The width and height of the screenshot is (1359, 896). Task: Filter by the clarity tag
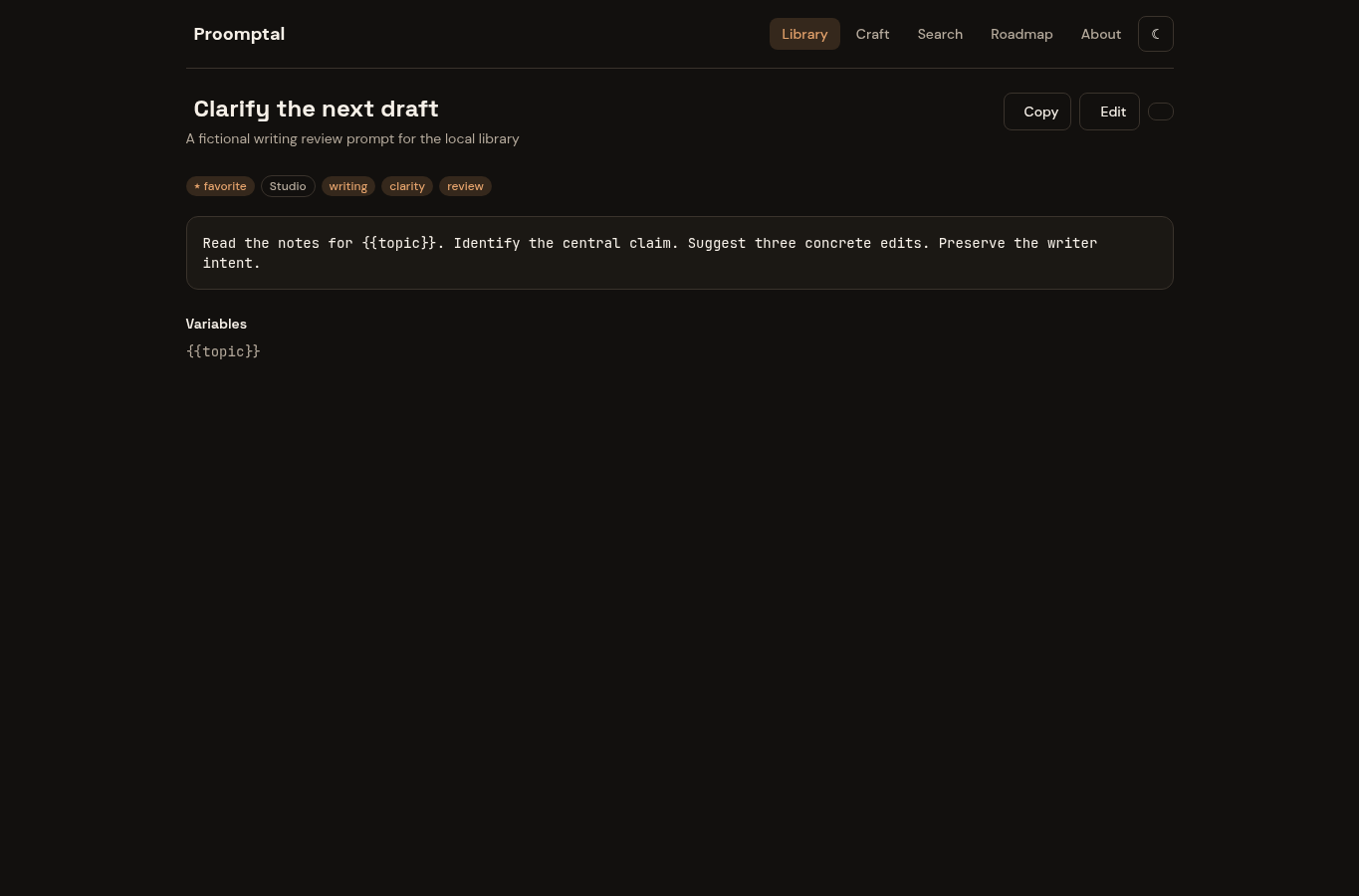point(407,186)
